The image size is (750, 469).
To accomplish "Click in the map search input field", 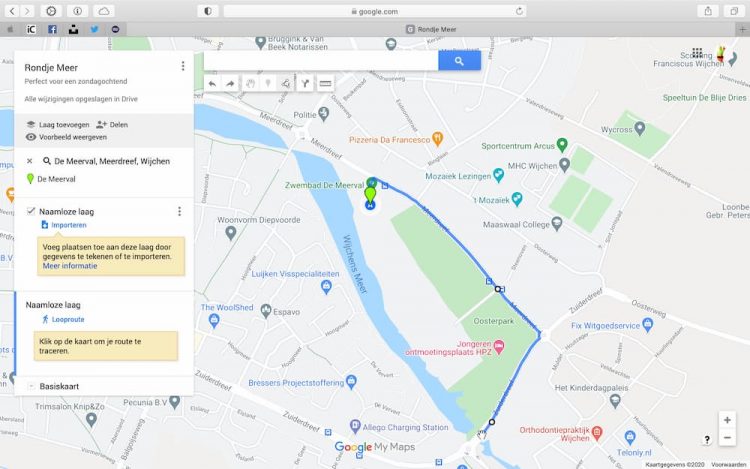I will tap(320, 61).
